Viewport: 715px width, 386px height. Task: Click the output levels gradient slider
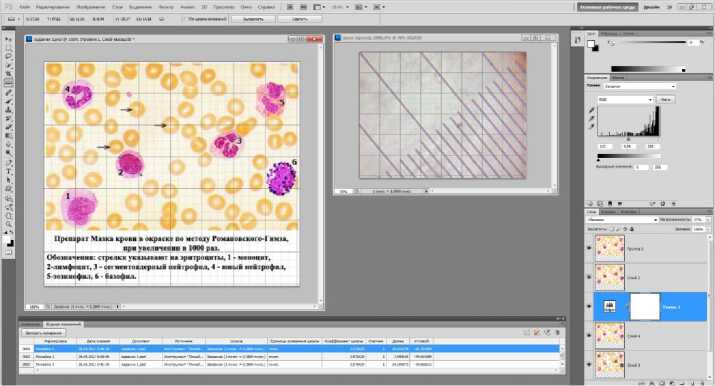click(629, 157)
